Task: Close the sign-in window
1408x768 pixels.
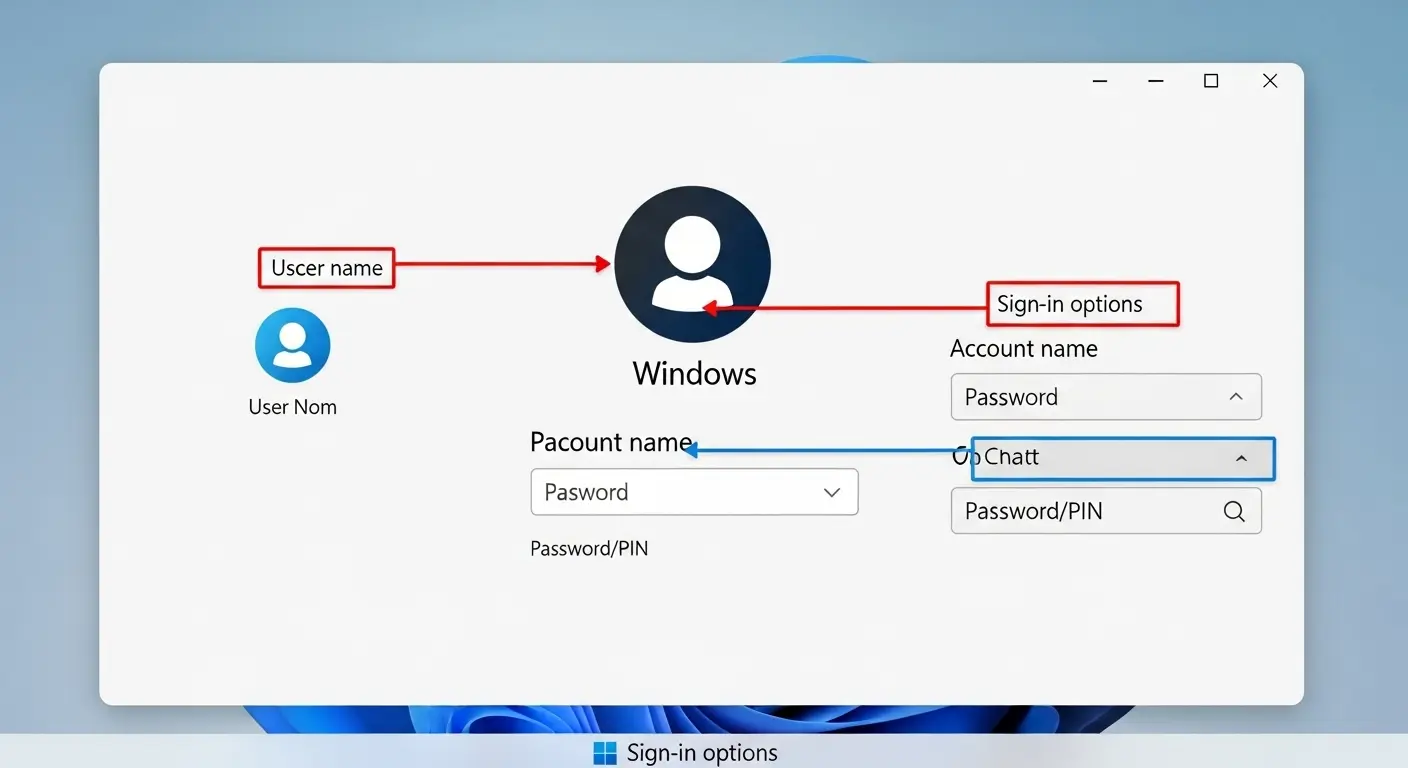Action: click(1270, 81)
